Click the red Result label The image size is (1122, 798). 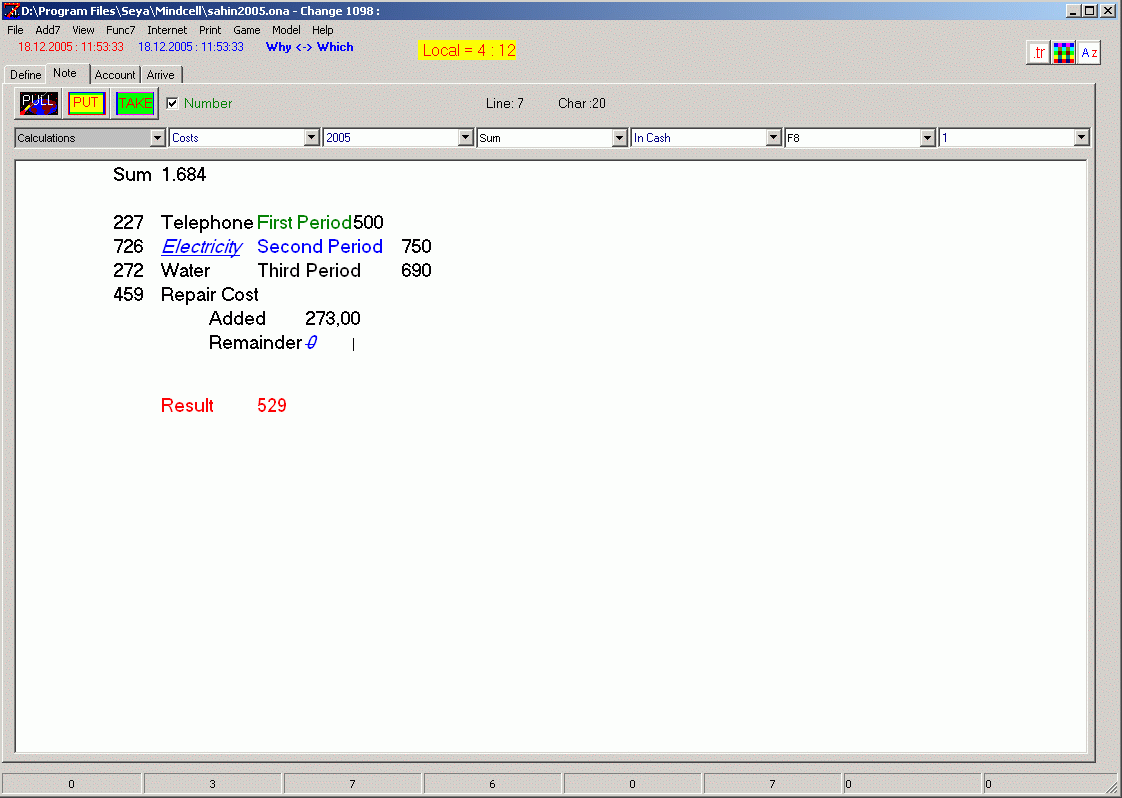[187, 406]
